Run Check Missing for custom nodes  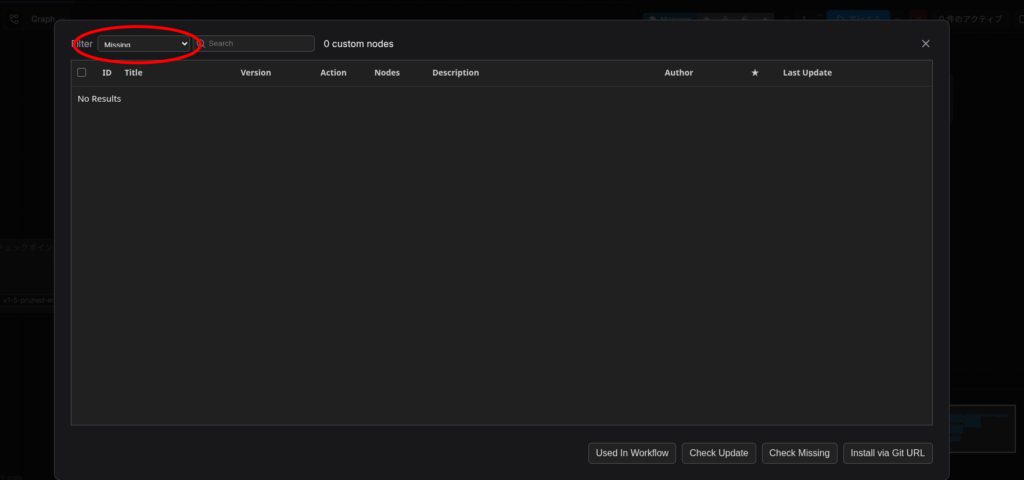click(x=799, y=453)
